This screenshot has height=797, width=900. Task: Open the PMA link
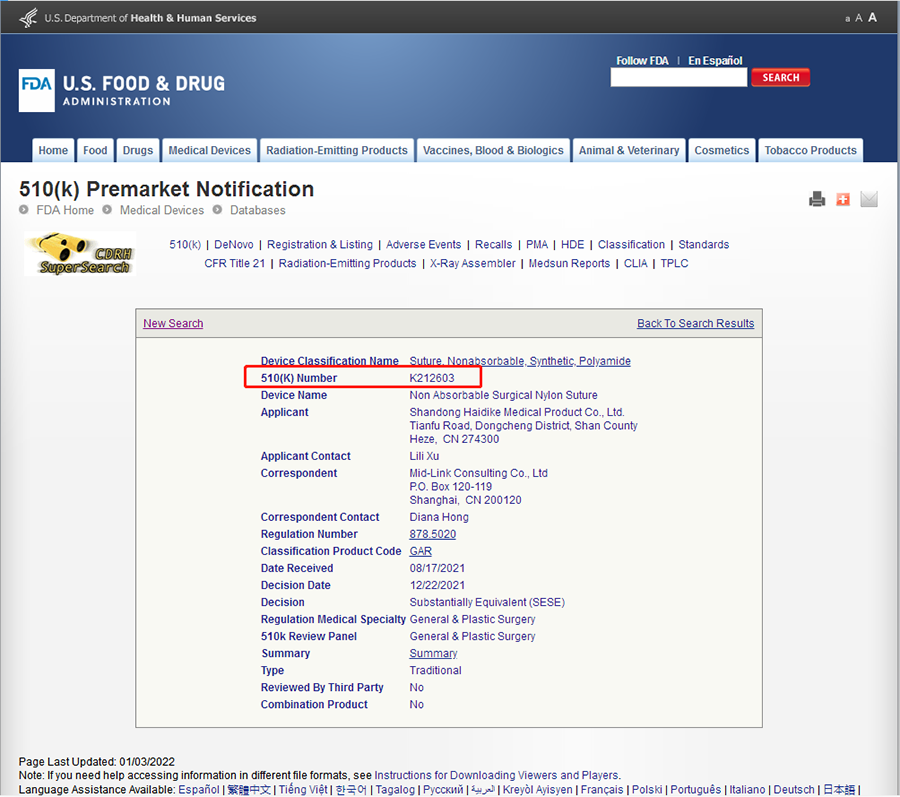coord(537,244)
